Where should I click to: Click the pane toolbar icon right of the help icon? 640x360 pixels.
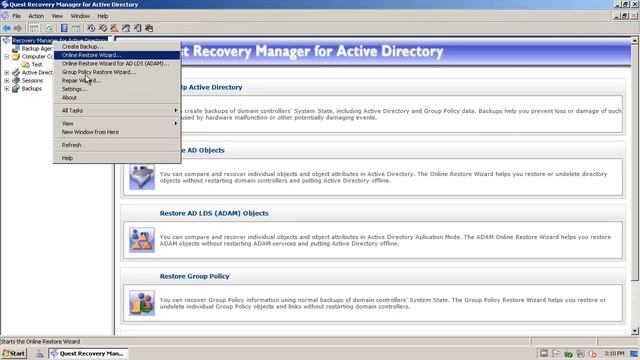tap(76, 28)
